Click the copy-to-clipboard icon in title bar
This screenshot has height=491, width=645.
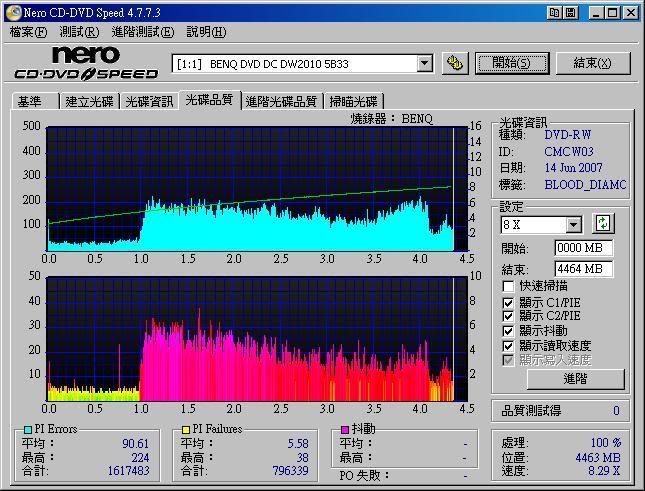tap(555, 13)
